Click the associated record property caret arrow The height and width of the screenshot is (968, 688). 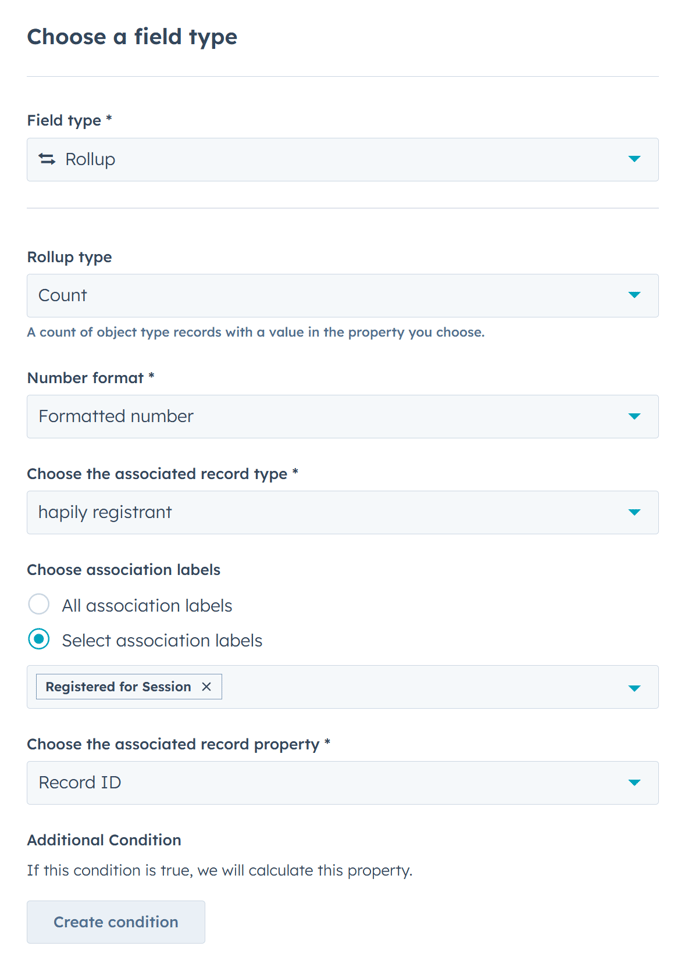pos(634,783)
